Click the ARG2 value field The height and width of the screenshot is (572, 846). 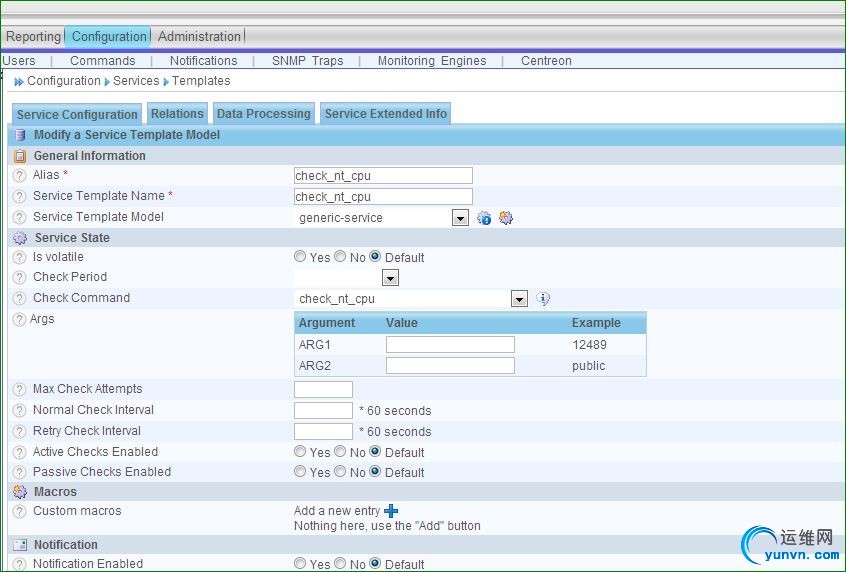point(450,366)
